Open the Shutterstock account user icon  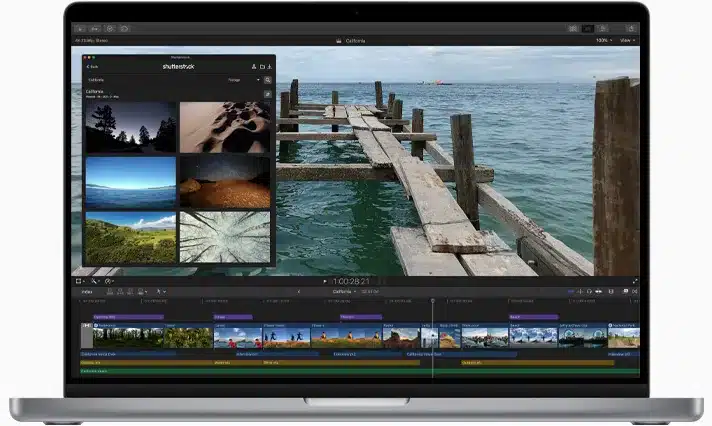pos(254,67)
